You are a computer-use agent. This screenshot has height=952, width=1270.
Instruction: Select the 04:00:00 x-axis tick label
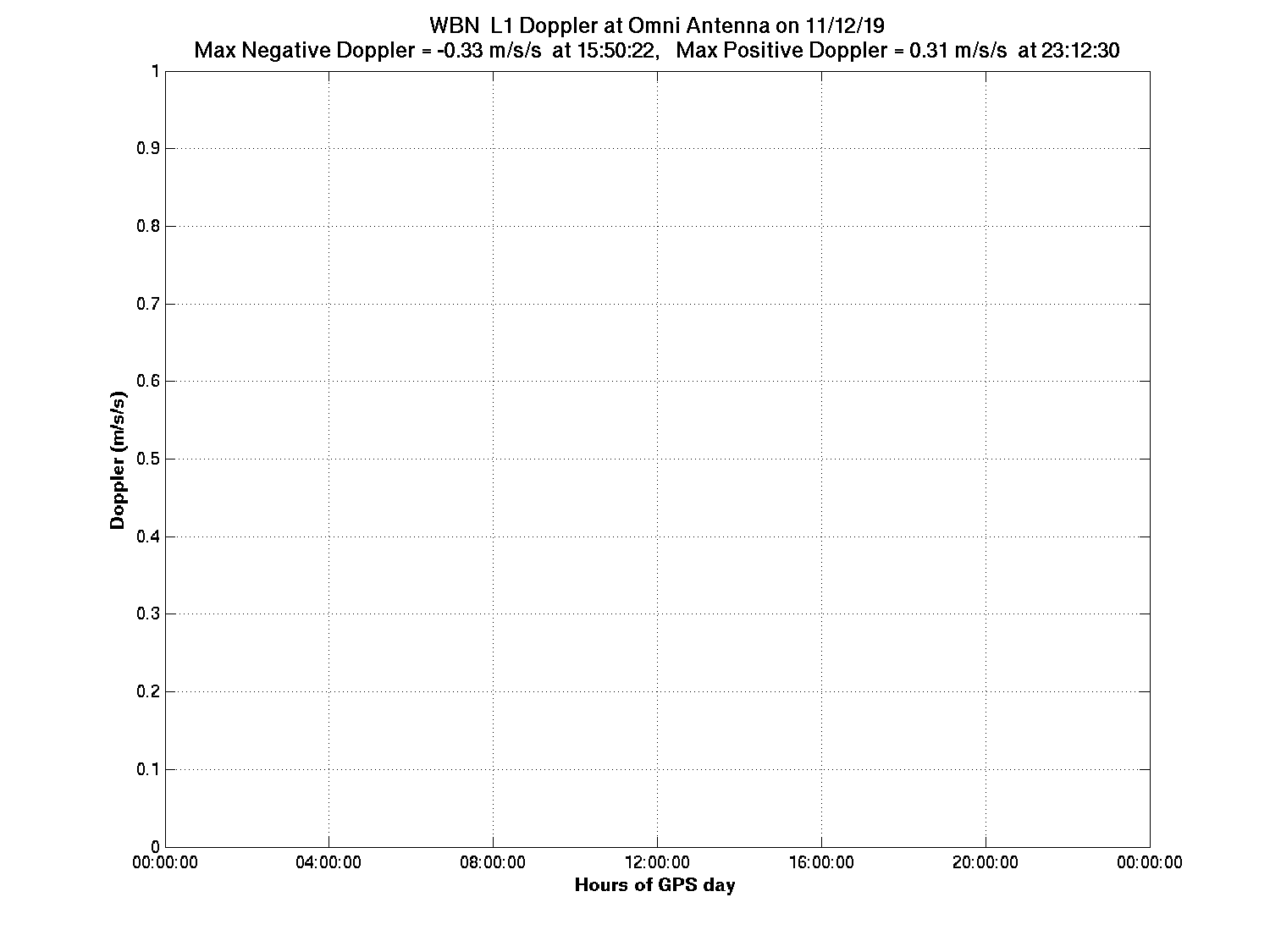click(x=329, y=862)
